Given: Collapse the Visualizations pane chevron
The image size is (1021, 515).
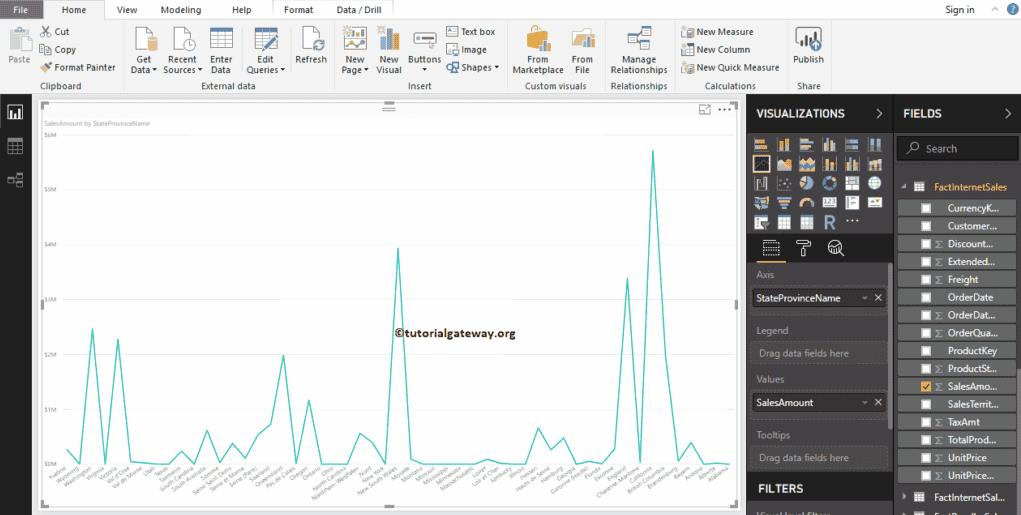Looking at the screenshot, I should 878,114.
